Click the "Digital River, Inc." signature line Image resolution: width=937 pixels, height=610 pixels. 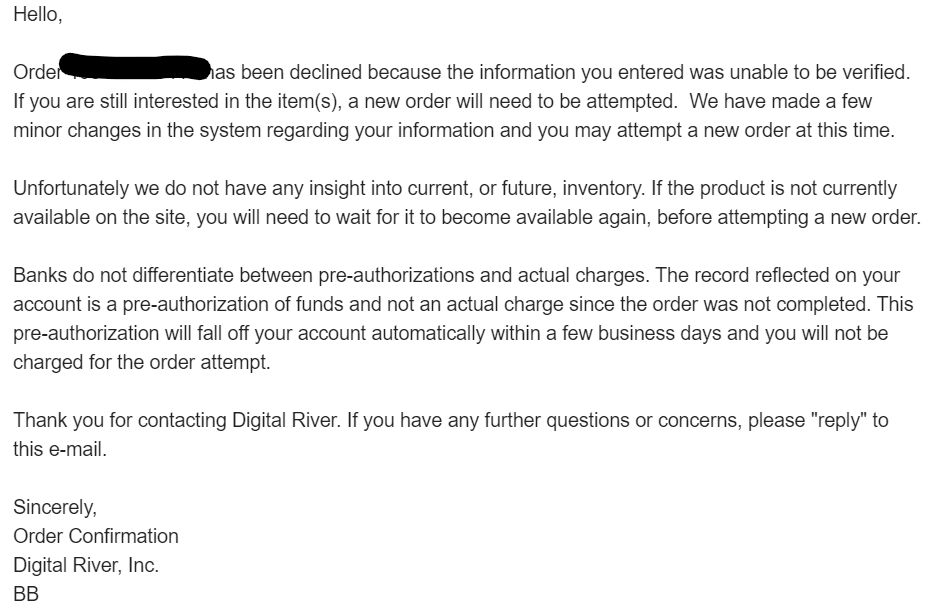pyautogui.click(x=86, y=565)
